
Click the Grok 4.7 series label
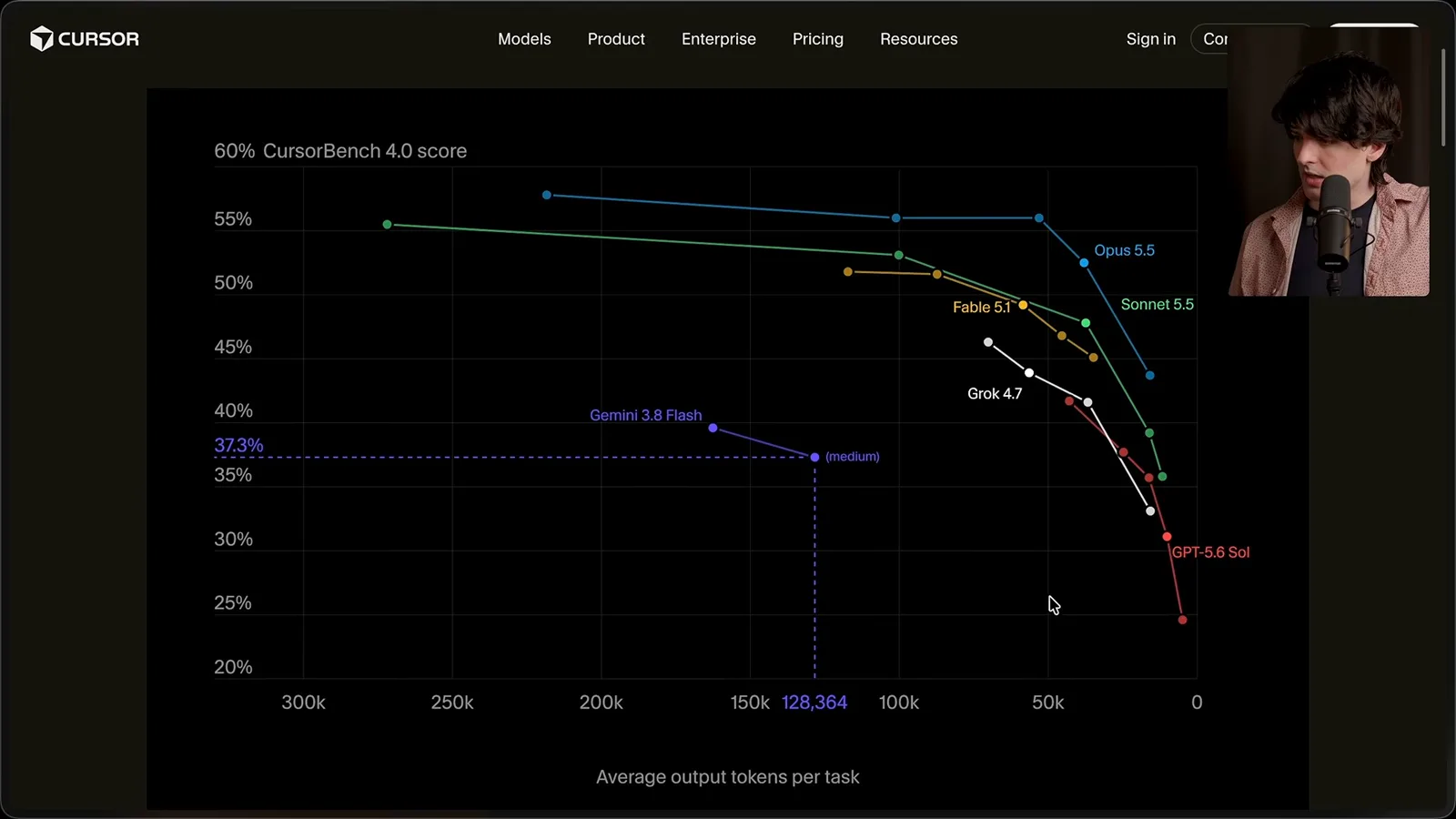coord(995,394)
